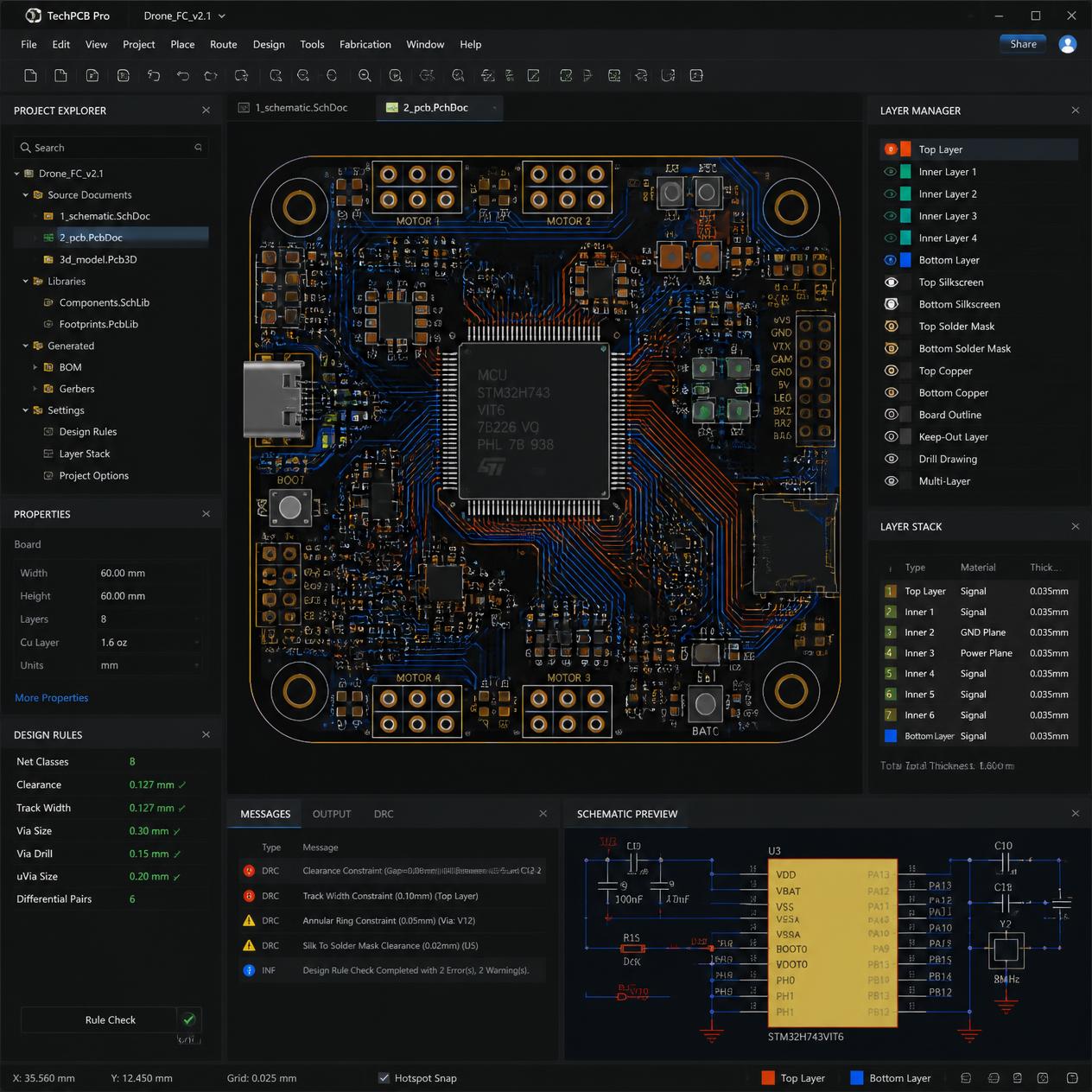The height and width of the screenshot is (1092, 1092).
Task: Switch to the 1_schematic.SchDoc tab
Action: click(301, 108)
